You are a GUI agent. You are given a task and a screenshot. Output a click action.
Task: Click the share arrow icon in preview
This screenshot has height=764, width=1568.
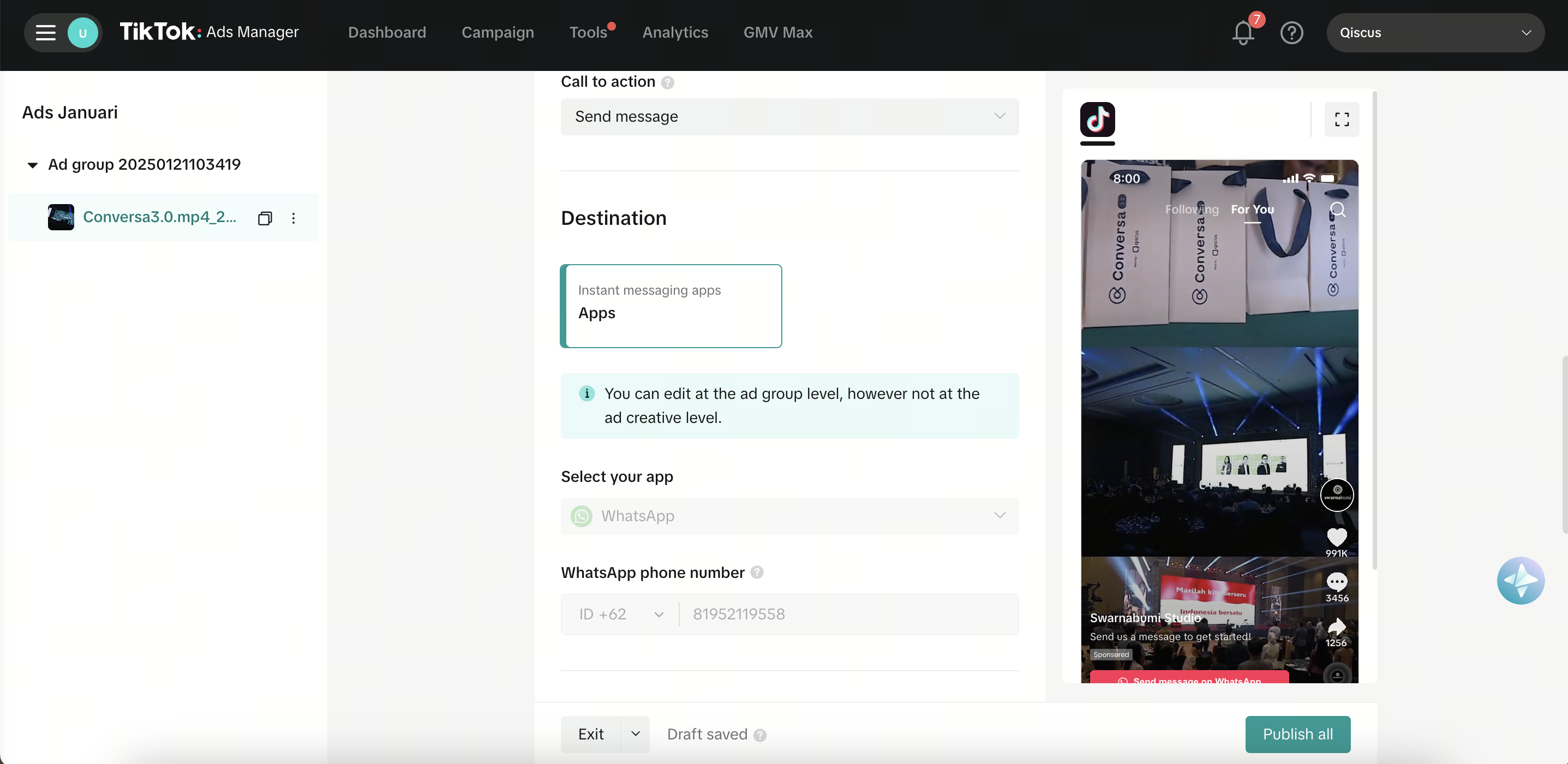coord(1337,626)
